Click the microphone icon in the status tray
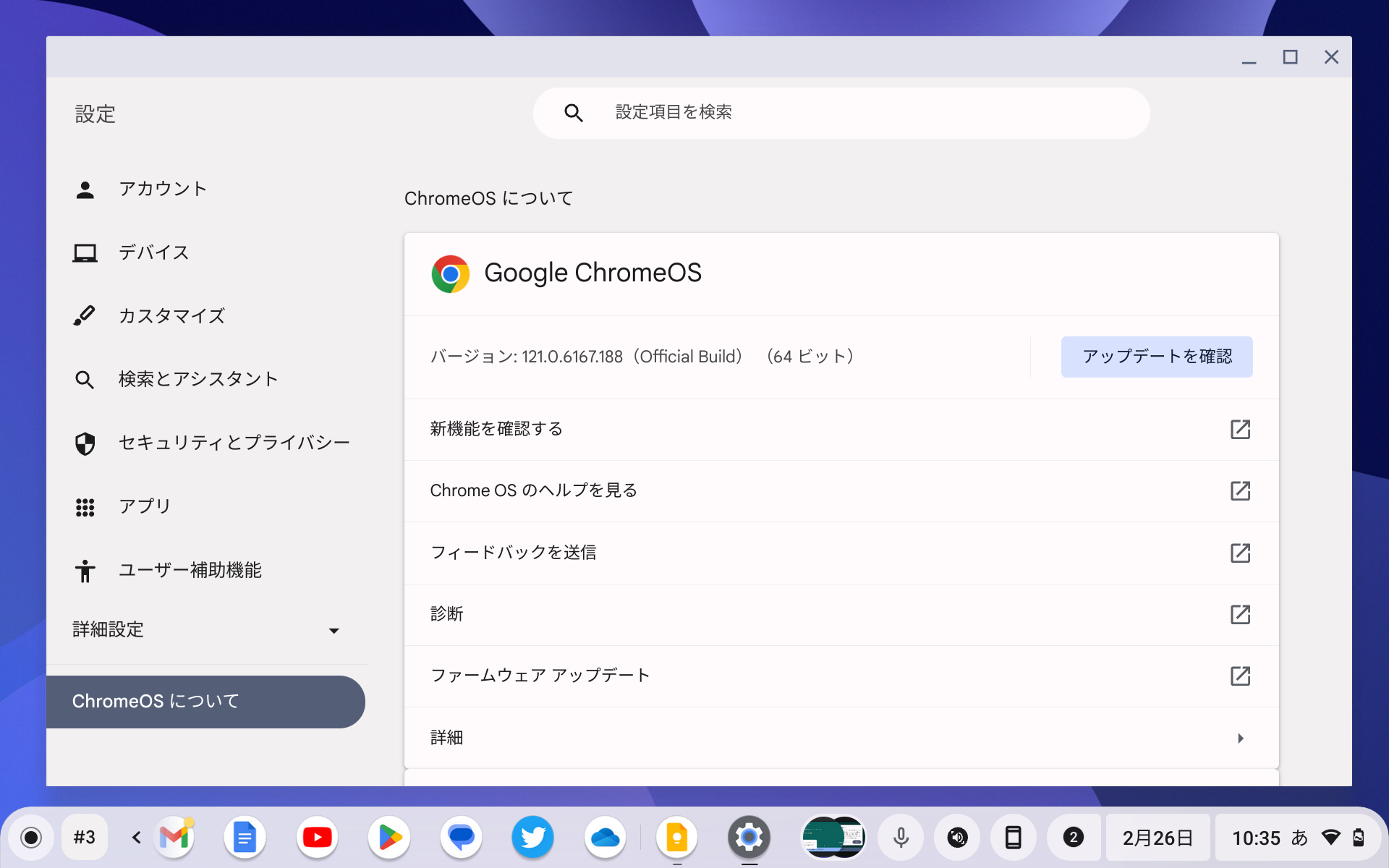1389x868 pixels. 900,837
